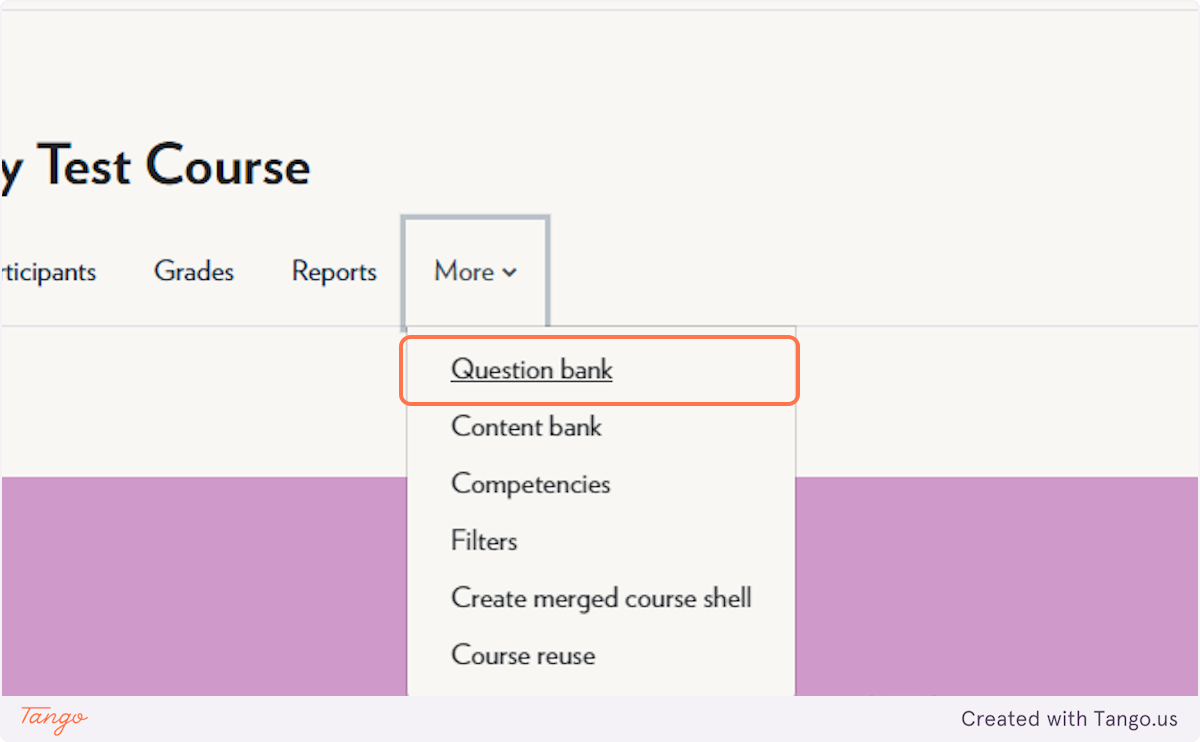Click blank space below Course reuse in menu

(x=601, y=685)
